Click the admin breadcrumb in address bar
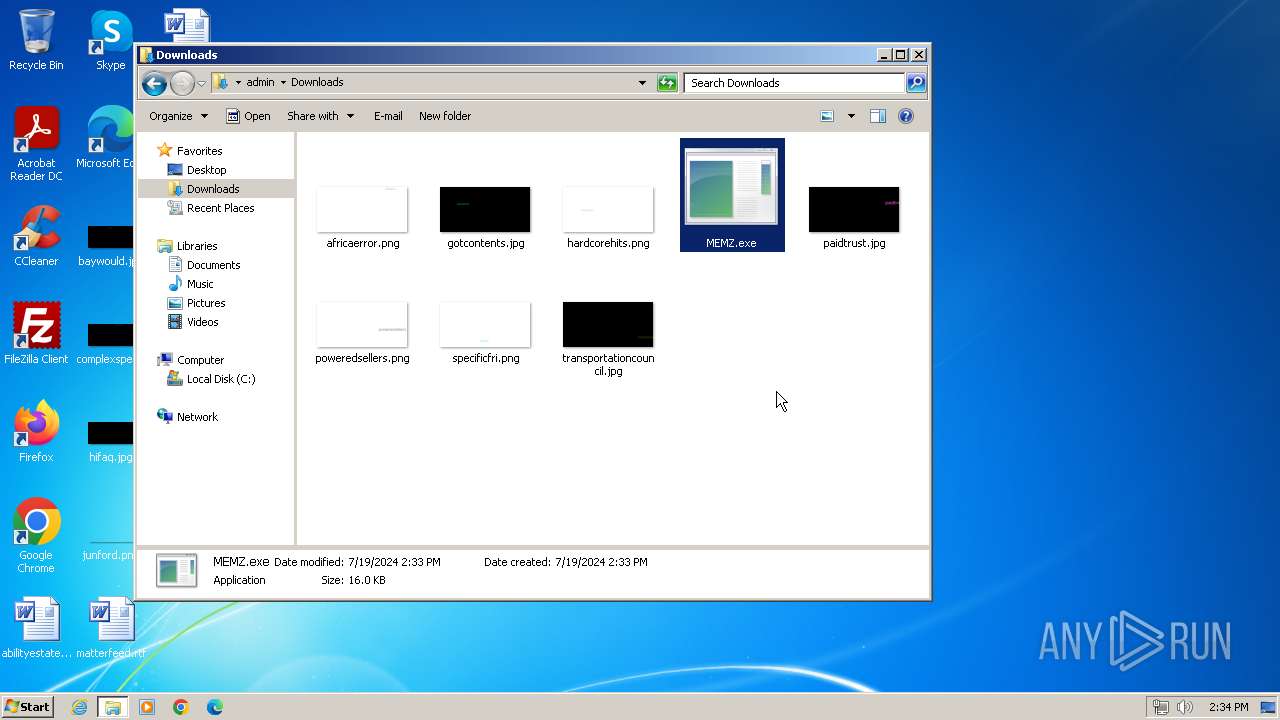Screen dimensions: 1280x720 (260, 83)
